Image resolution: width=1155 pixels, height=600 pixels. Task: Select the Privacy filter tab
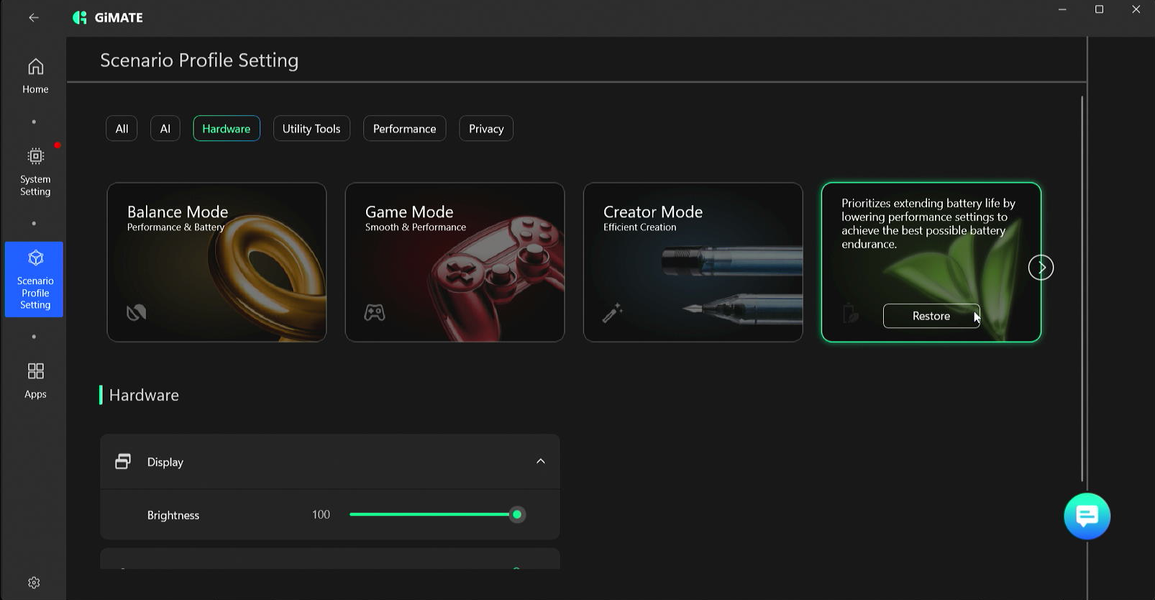[x=486, y=129]
